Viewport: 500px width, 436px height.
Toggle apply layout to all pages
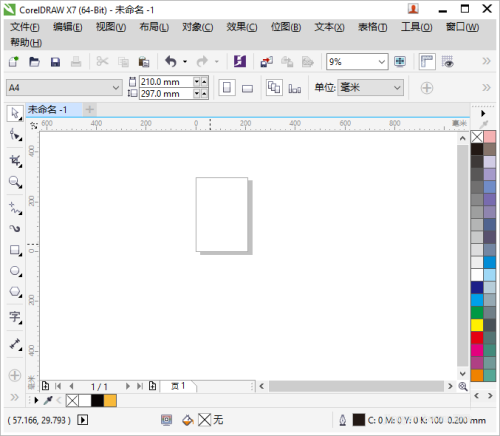pyautogui.click(x=274, y=88)
